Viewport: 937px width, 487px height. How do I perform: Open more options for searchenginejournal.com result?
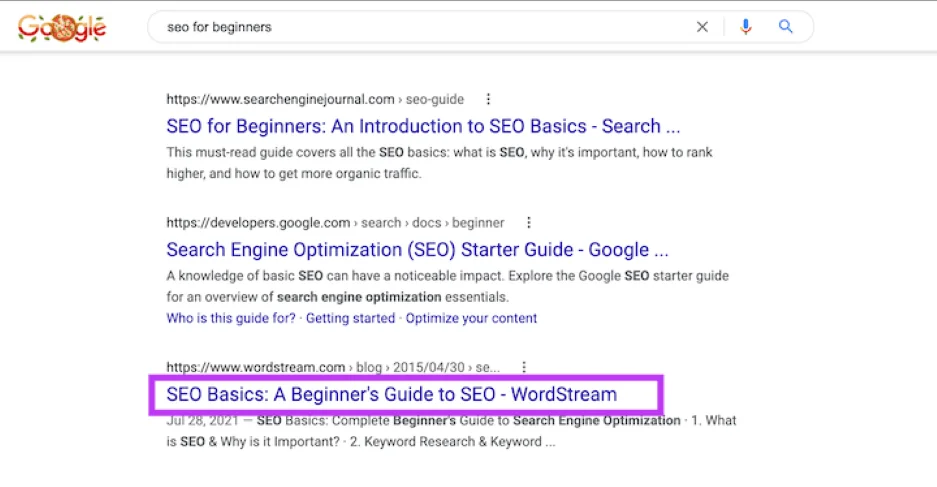(488, 99)
